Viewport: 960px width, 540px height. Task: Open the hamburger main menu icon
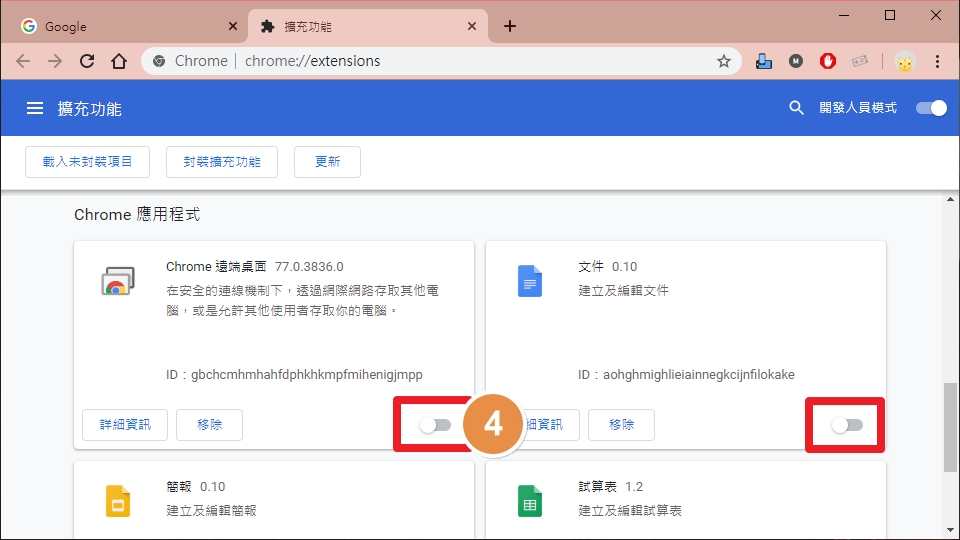pyautogui.click(x=35, y=108)
